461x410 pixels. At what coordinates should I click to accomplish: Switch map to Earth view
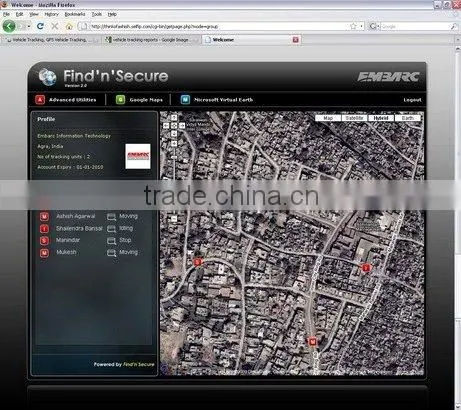408,118
